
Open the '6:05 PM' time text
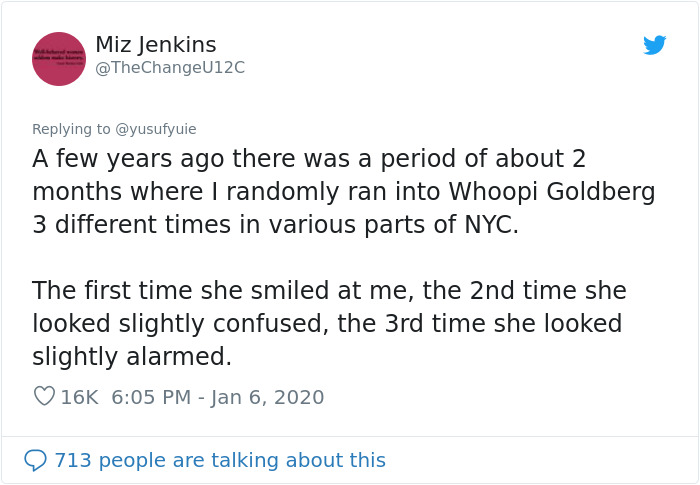coord(151,397)
